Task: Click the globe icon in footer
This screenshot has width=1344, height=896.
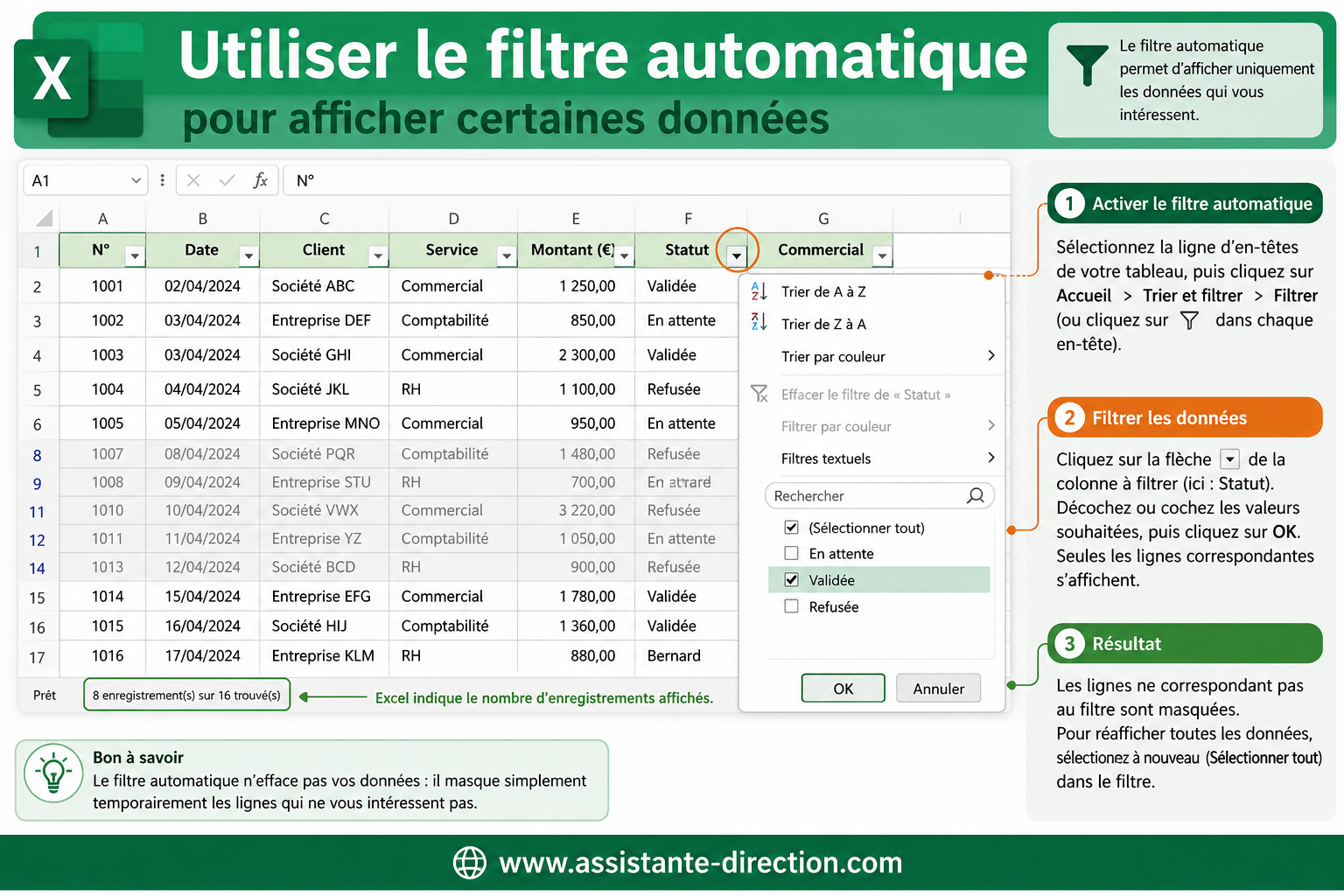Action: [x=470, y=863]
